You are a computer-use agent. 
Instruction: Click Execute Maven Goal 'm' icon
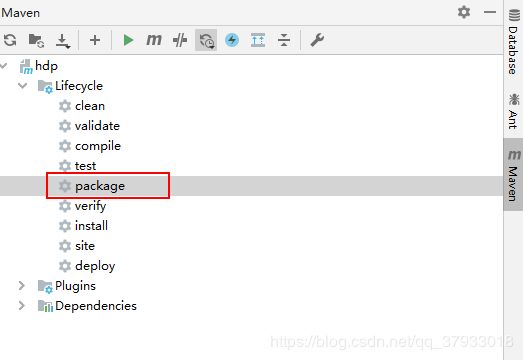pyautogui.click(x=154, y=40)
